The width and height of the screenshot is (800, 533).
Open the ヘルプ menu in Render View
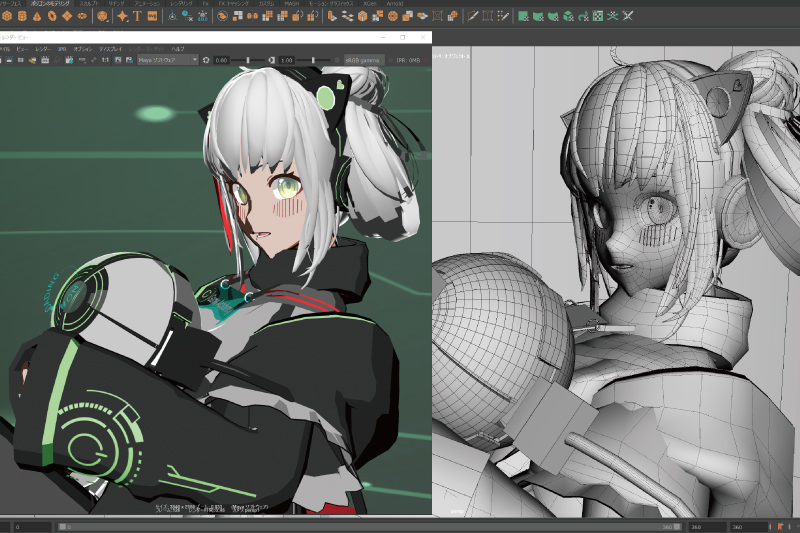(178, 49)
